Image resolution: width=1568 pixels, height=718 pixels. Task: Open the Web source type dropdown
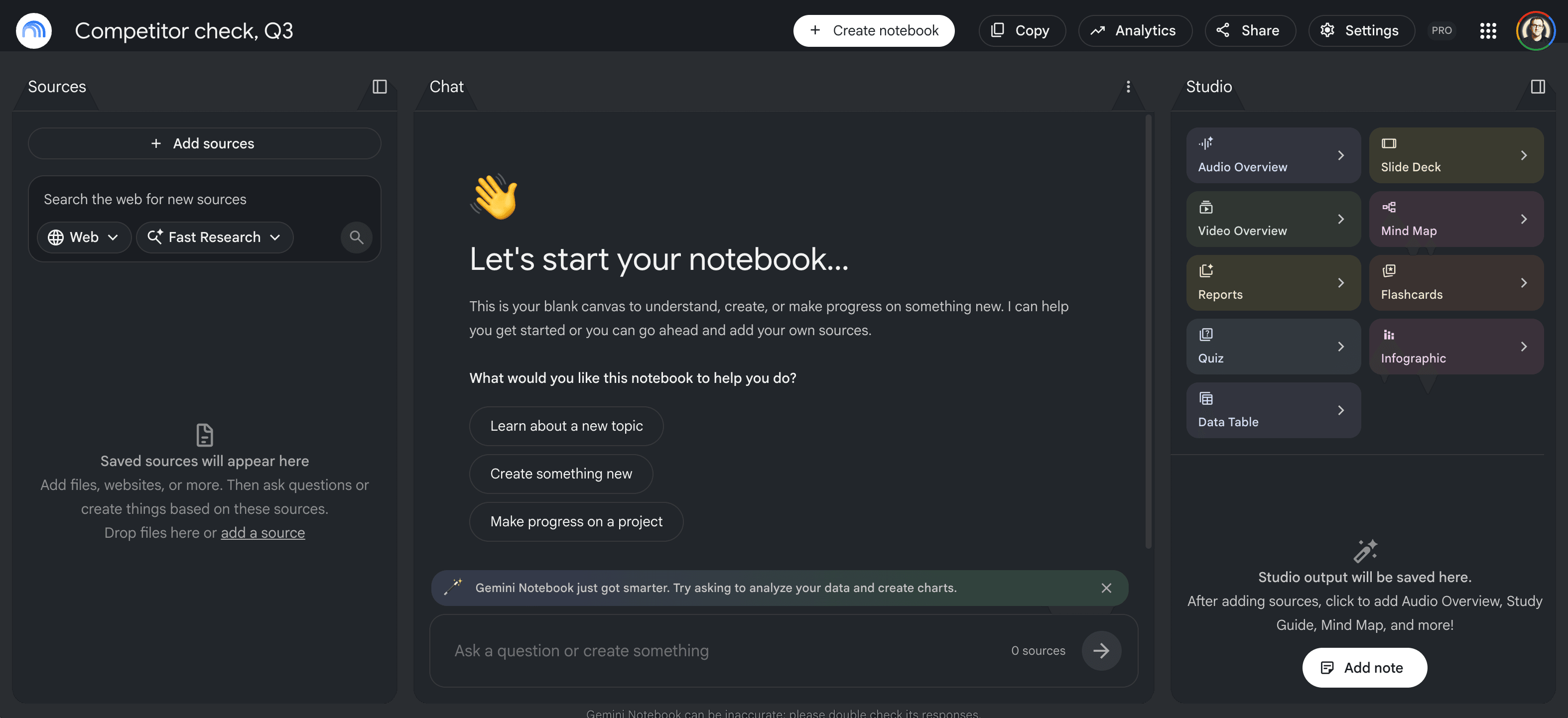point(84,238)
